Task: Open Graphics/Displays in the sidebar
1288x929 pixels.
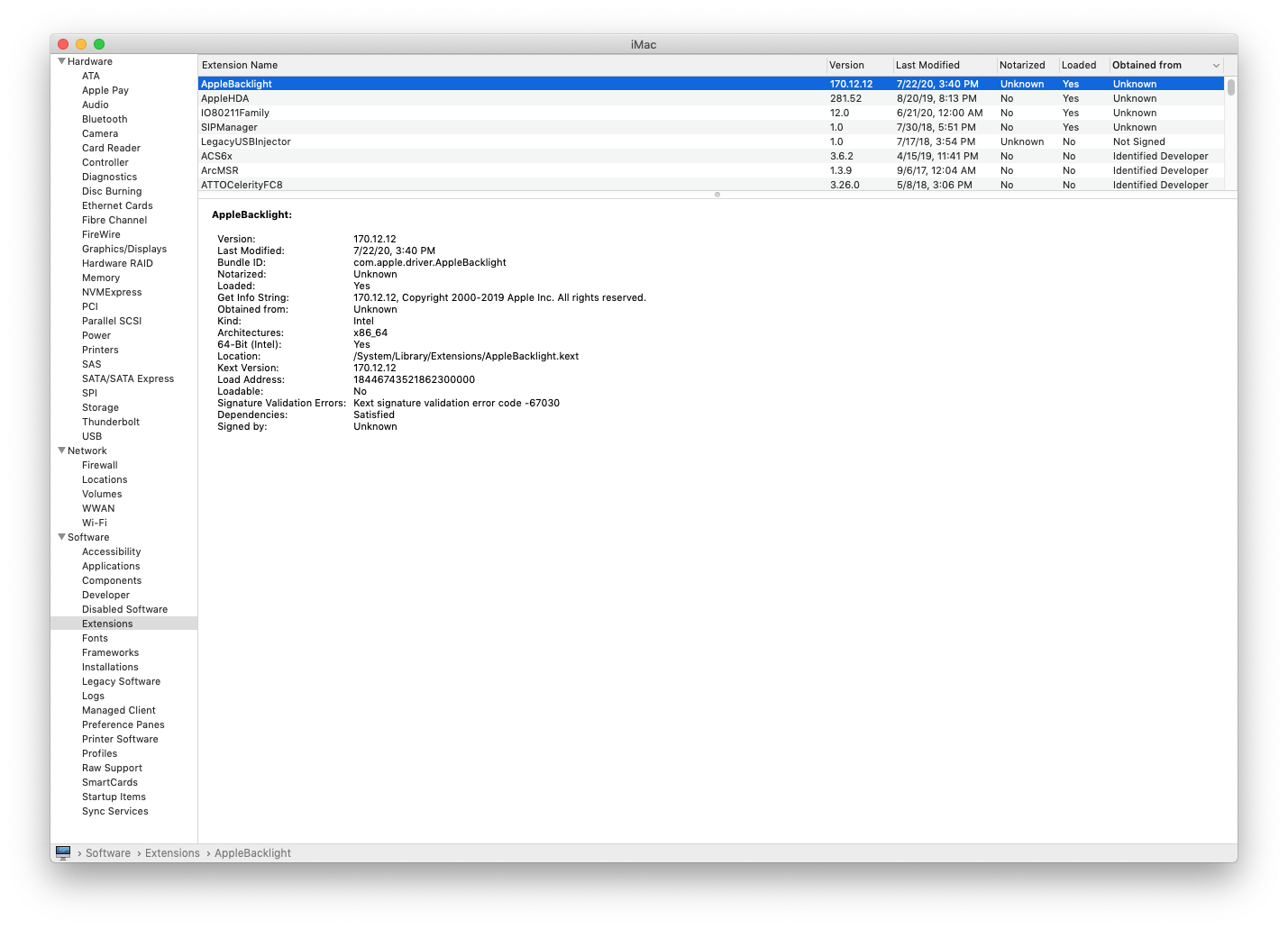Action: pyautogui.click(x=124, y=249)
